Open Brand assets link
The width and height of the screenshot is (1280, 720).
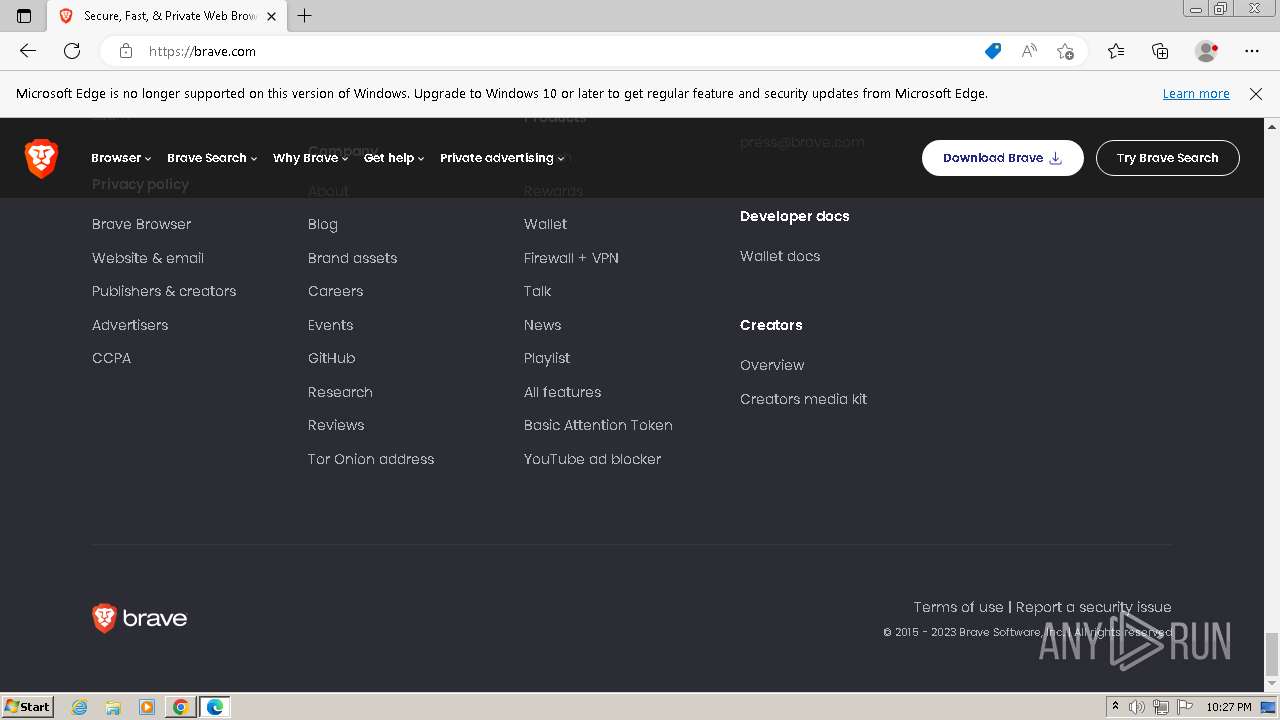[x=352, y=258]
